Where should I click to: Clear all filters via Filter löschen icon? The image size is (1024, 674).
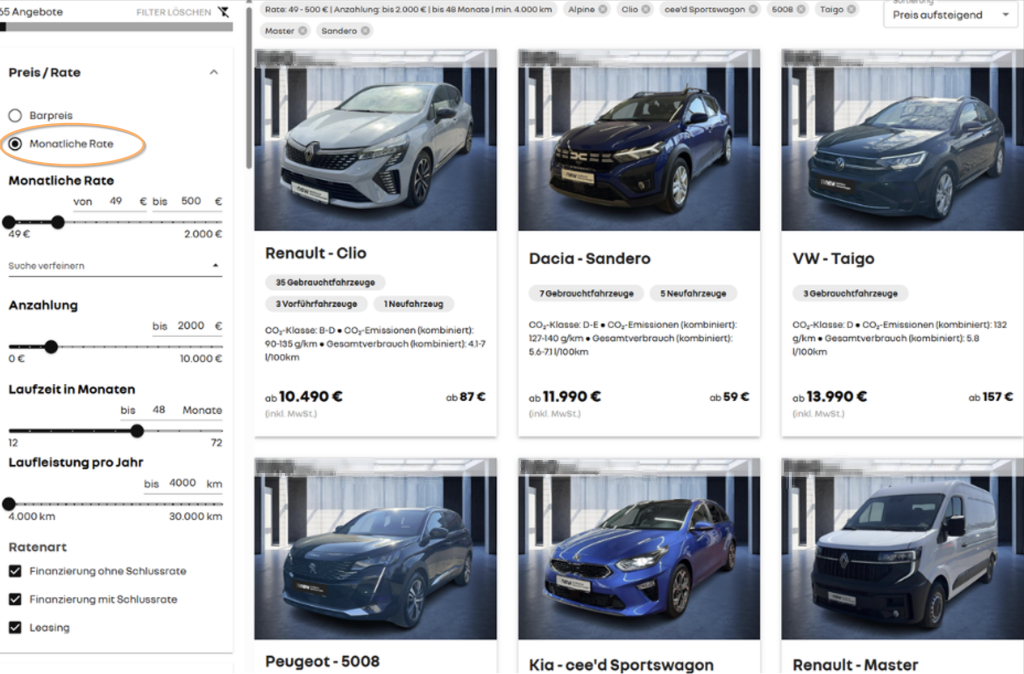224,12
